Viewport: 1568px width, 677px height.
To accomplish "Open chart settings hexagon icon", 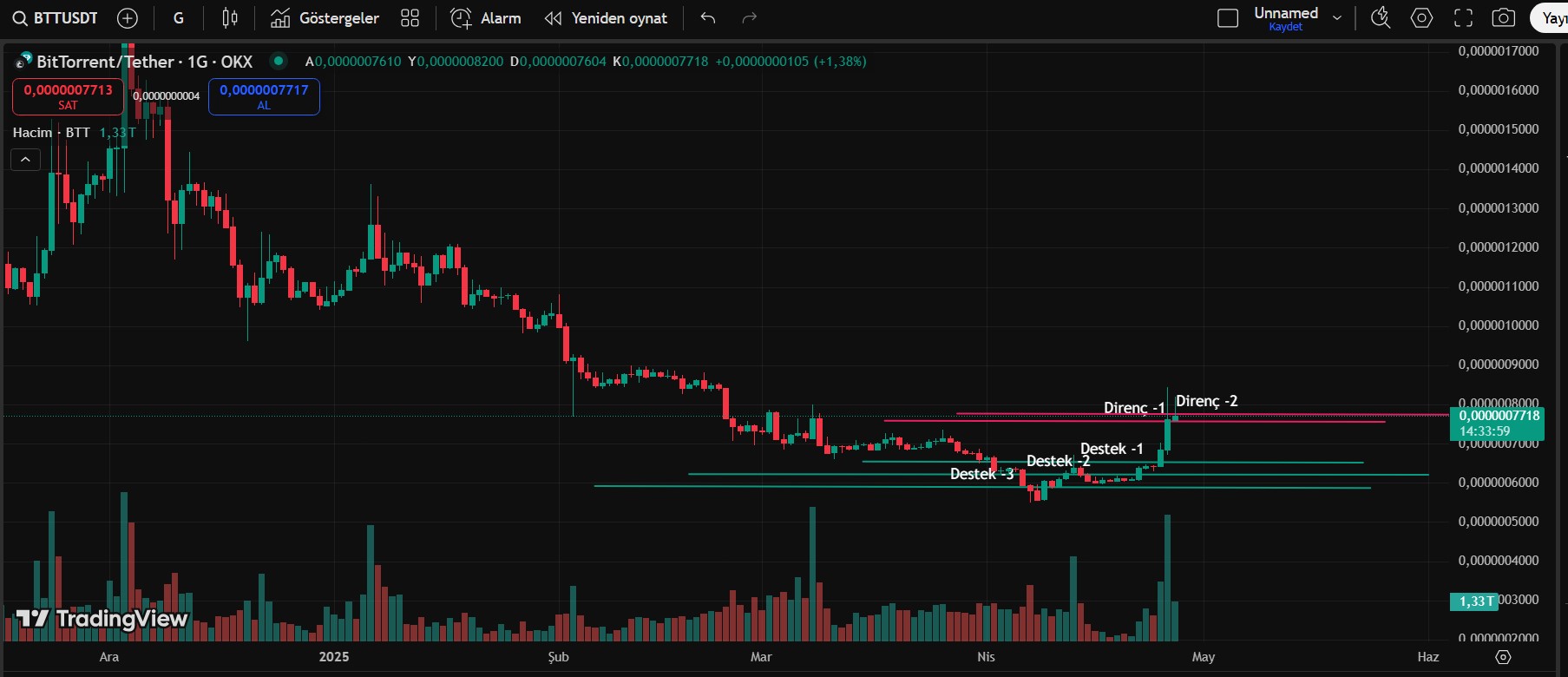I will 1421,17.
